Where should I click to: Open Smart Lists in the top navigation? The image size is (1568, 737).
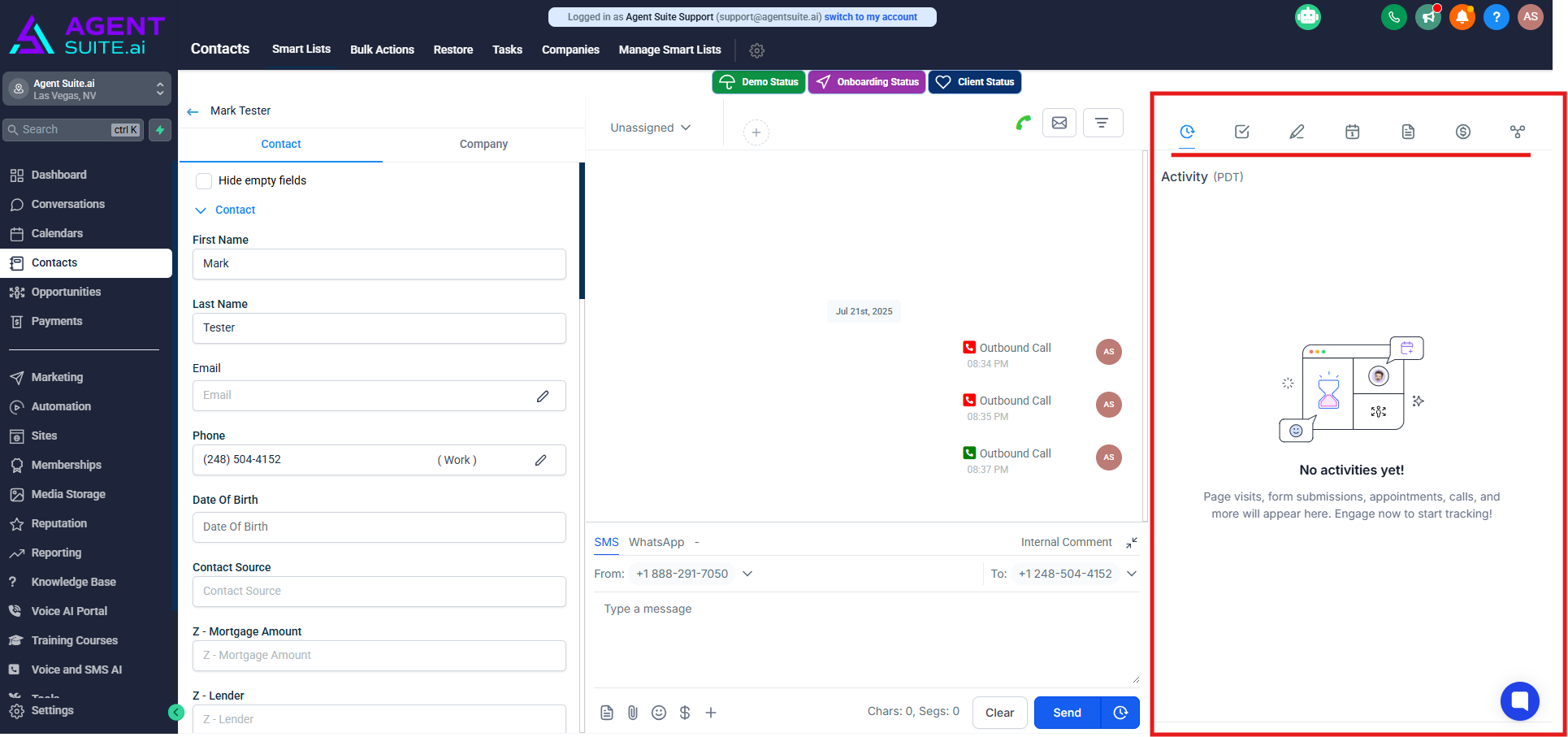tap(301, 50)
